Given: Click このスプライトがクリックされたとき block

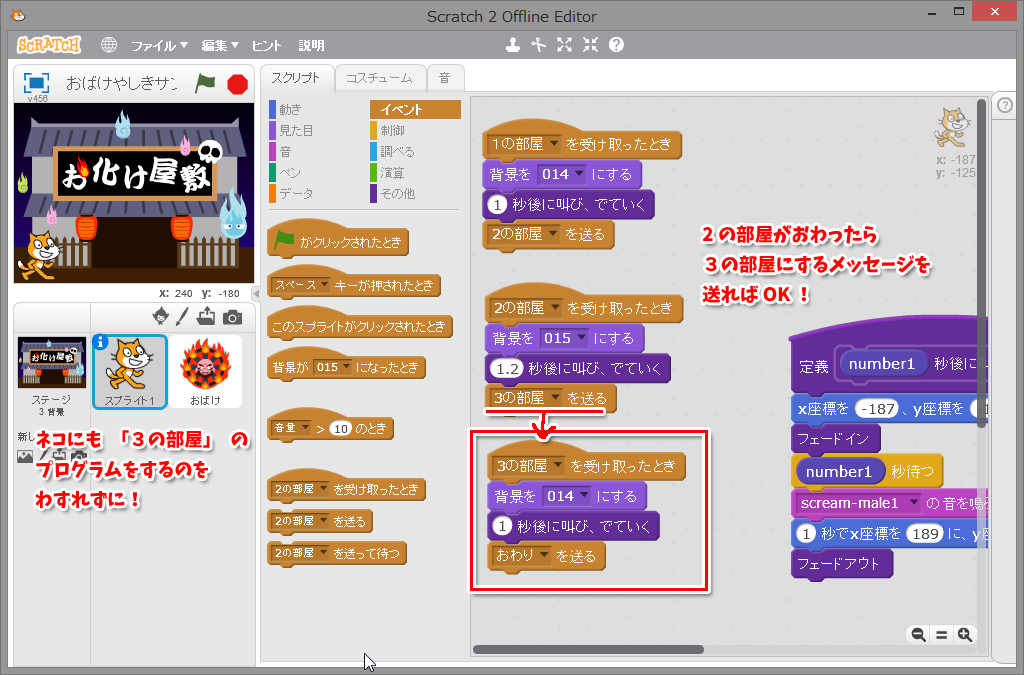Looking at the screenshot, I should (x=360, y=325).
